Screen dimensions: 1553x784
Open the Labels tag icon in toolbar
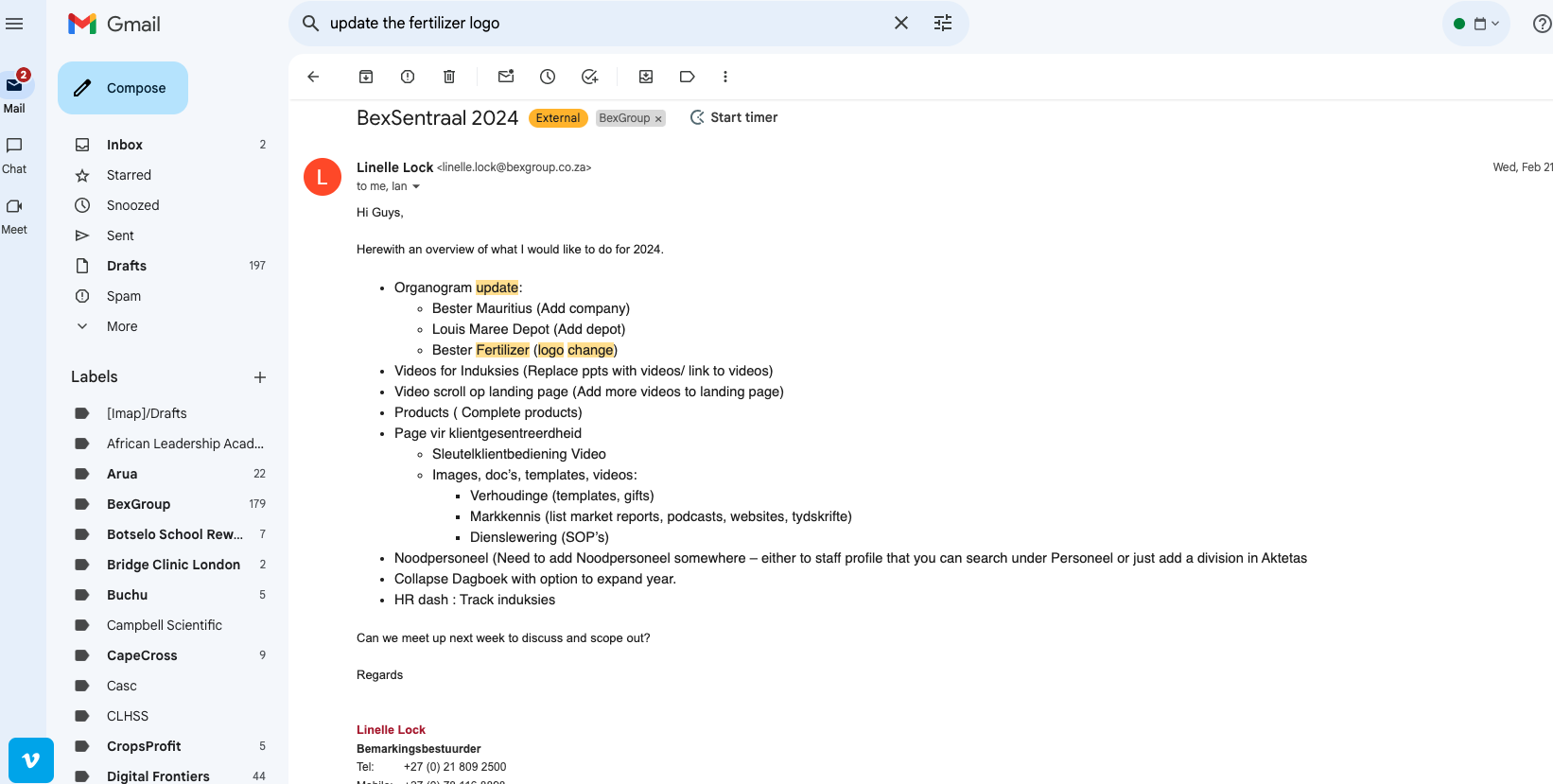click(x=688, y=77)
